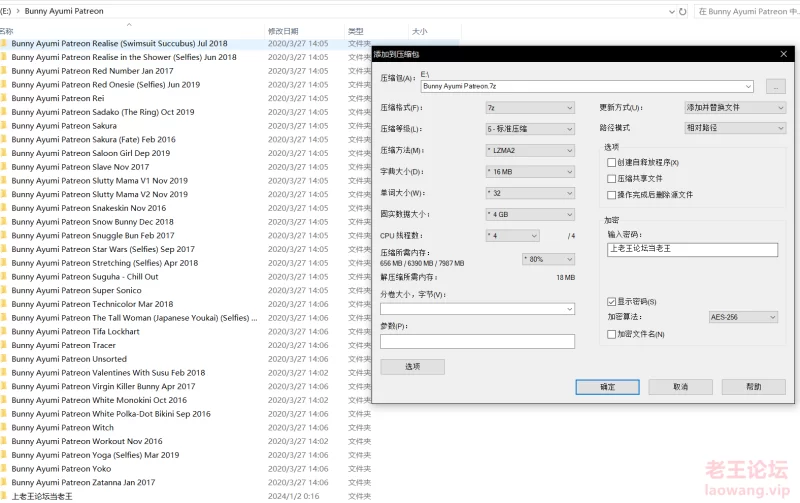Click the search box in Explorer
800x503 pixels.
click(746, 11)
